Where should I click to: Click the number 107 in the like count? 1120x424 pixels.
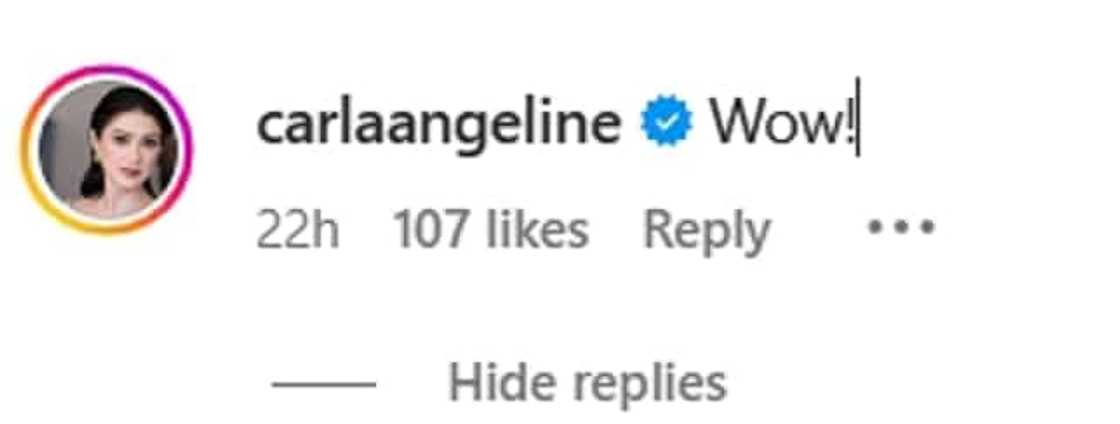click(431, 231)
